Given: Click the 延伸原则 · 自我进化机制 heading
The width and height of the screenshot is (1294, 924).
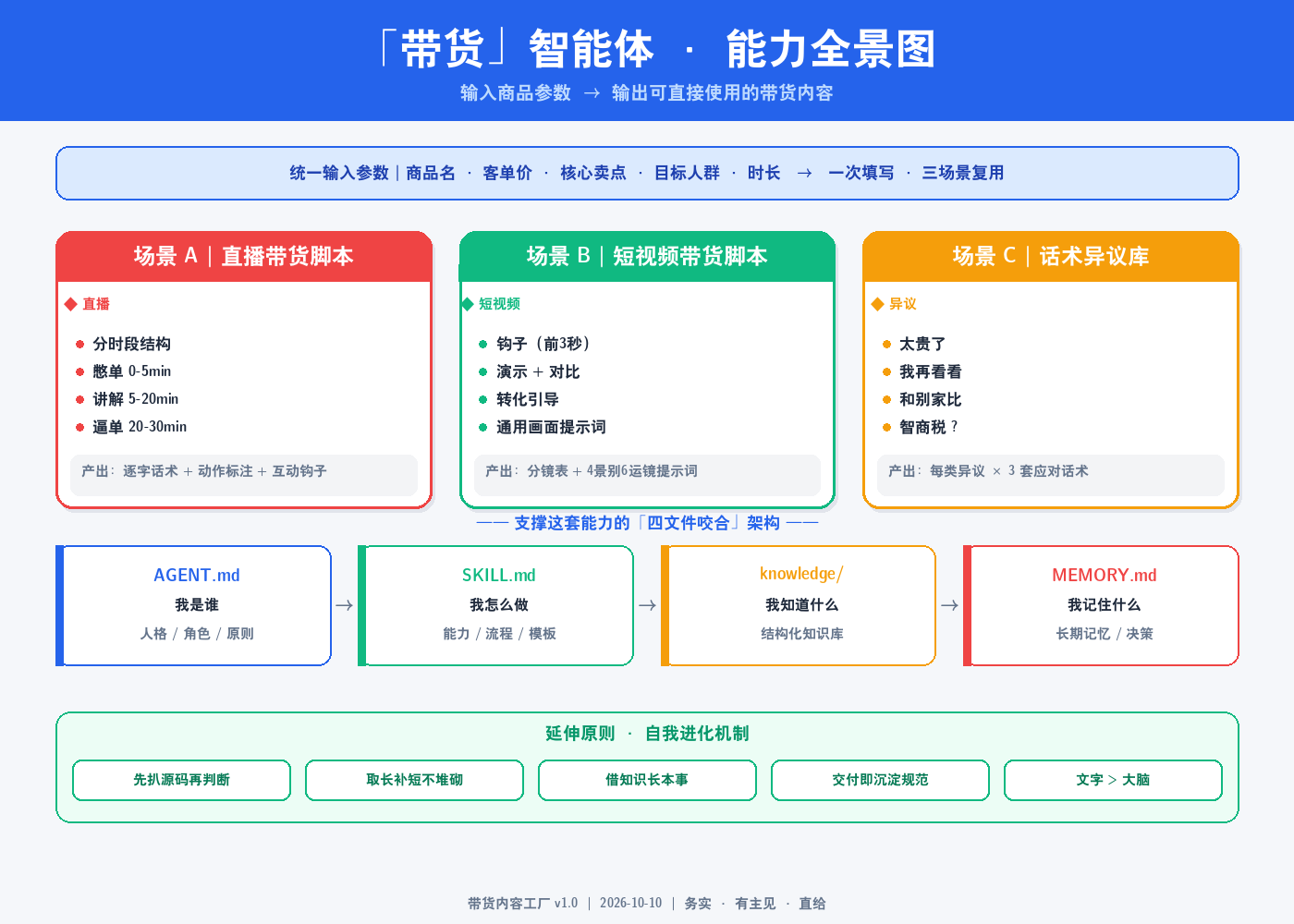Looking at the screenshot, I should coord(647,734).
